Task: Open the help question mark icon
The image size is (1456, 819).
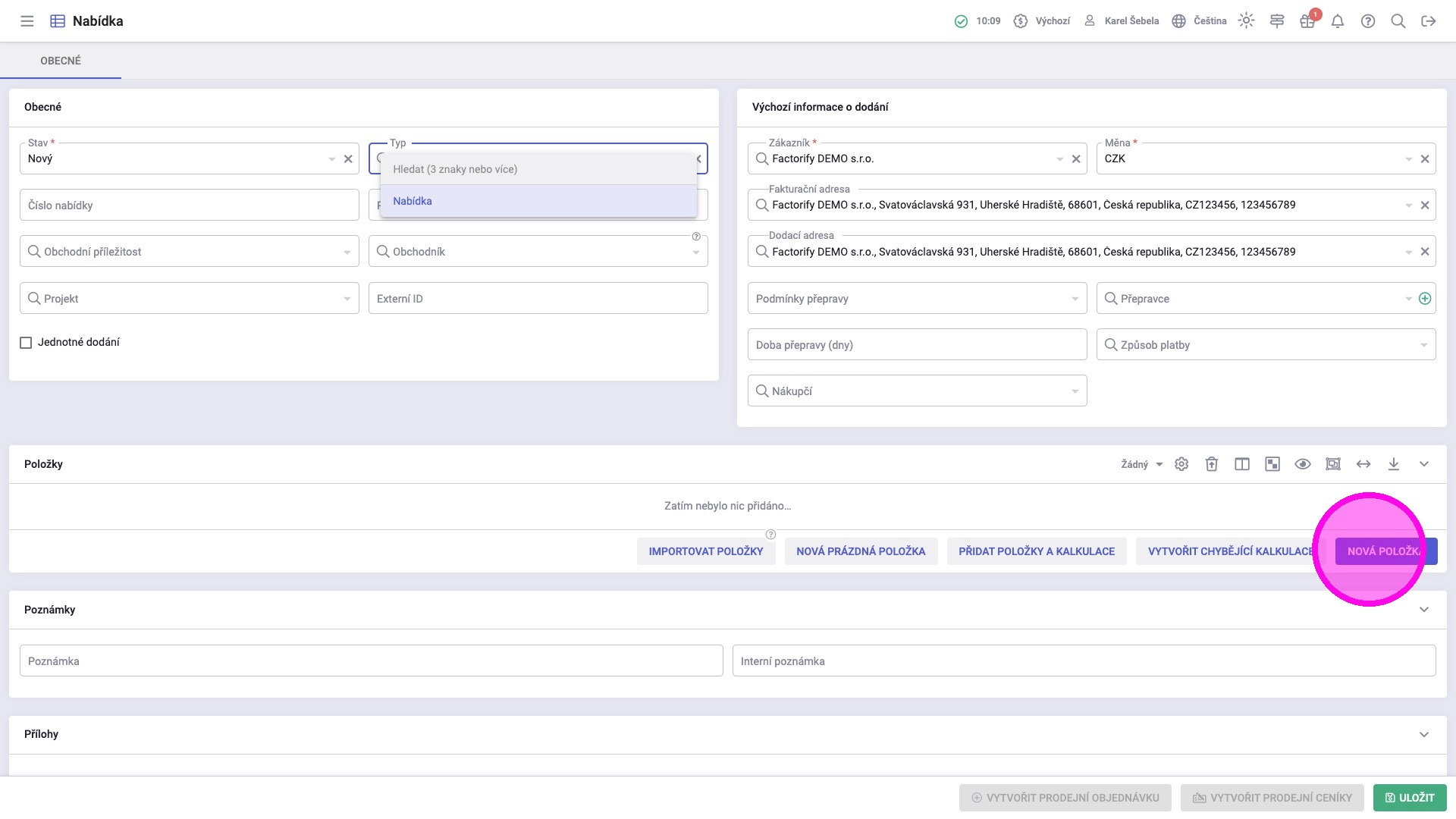Action: tap(1368, 21)
